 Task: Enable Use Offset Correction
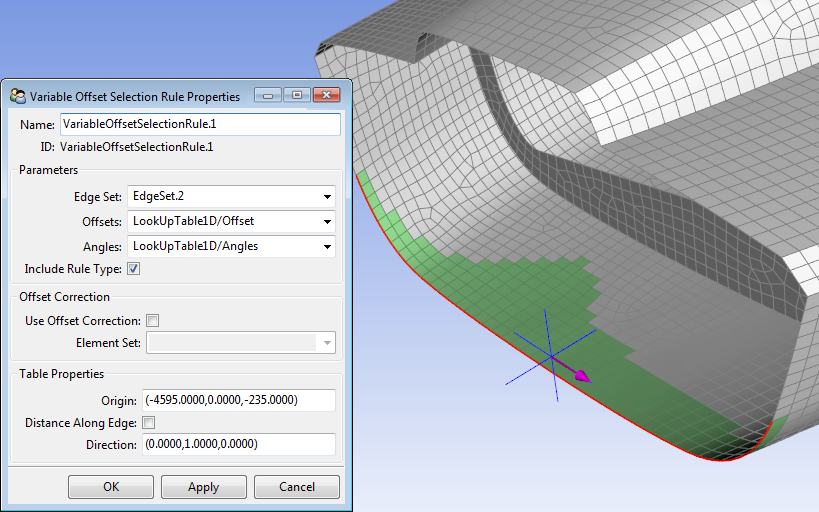pos(153,321)
